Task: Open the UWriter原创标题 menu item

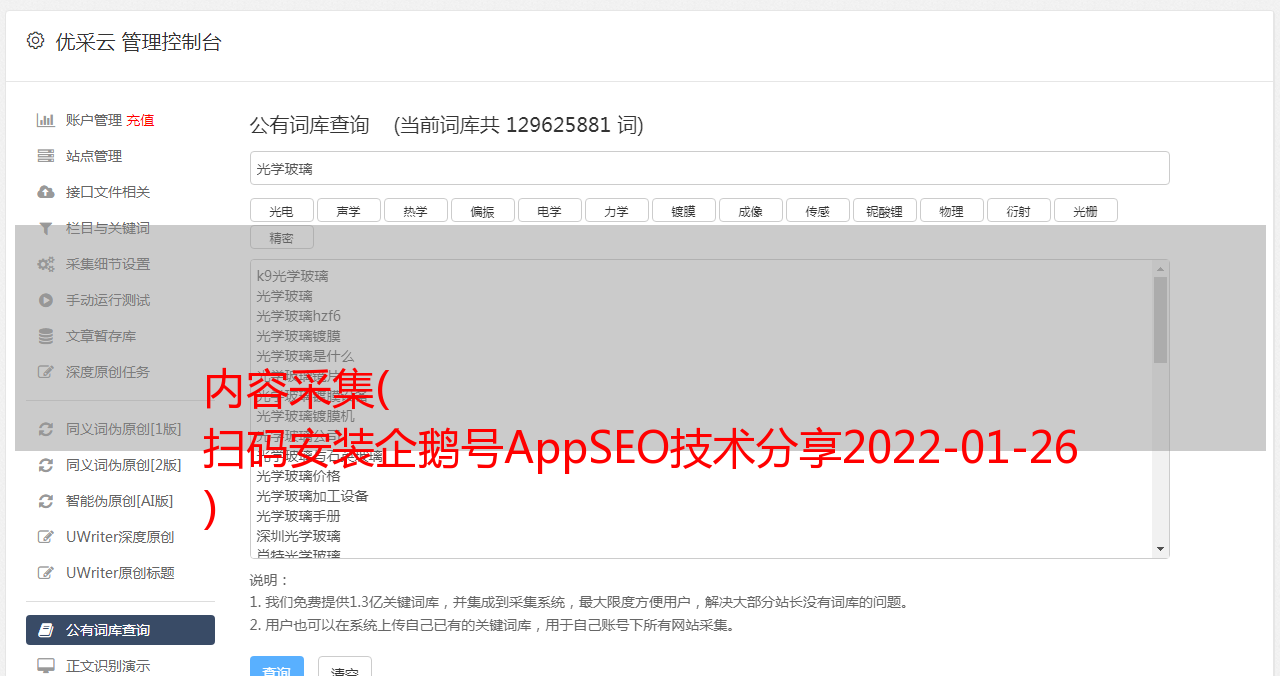Action: (x=120, y=573)
